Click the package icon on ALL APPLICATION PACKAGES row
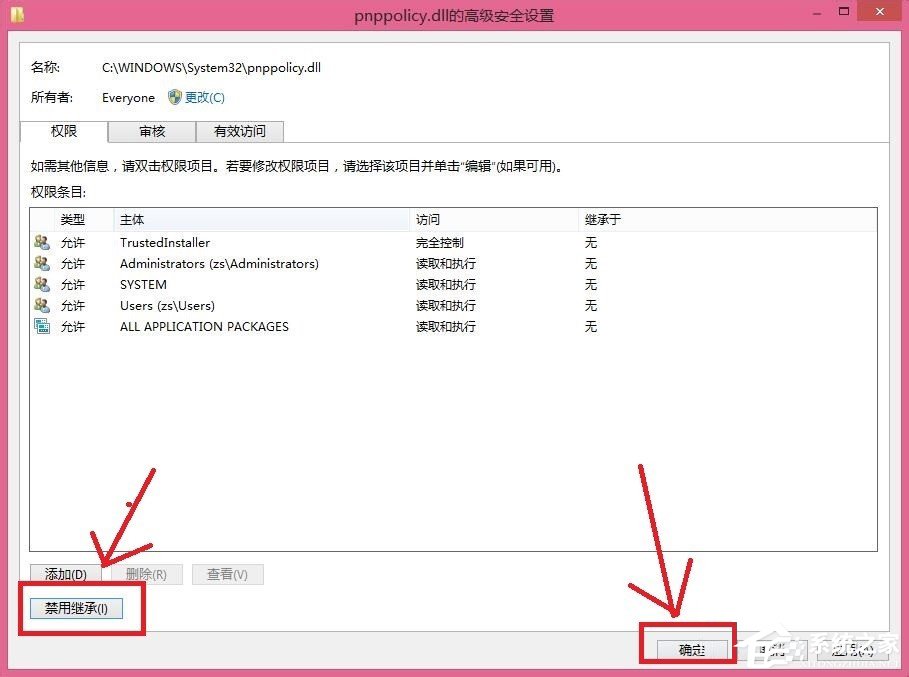909x677 pixels. 42,326
